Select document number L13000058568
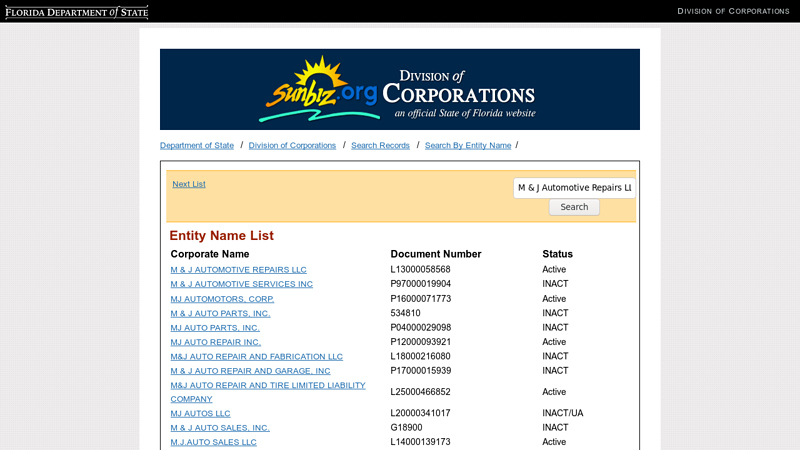 [420, 269]
